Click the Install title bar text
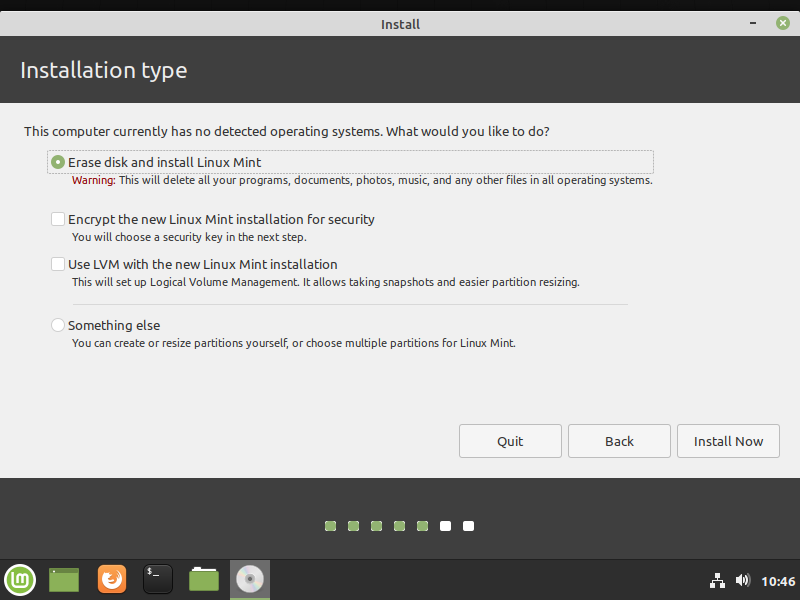The image size is (800, 600). tap(400, 24)
